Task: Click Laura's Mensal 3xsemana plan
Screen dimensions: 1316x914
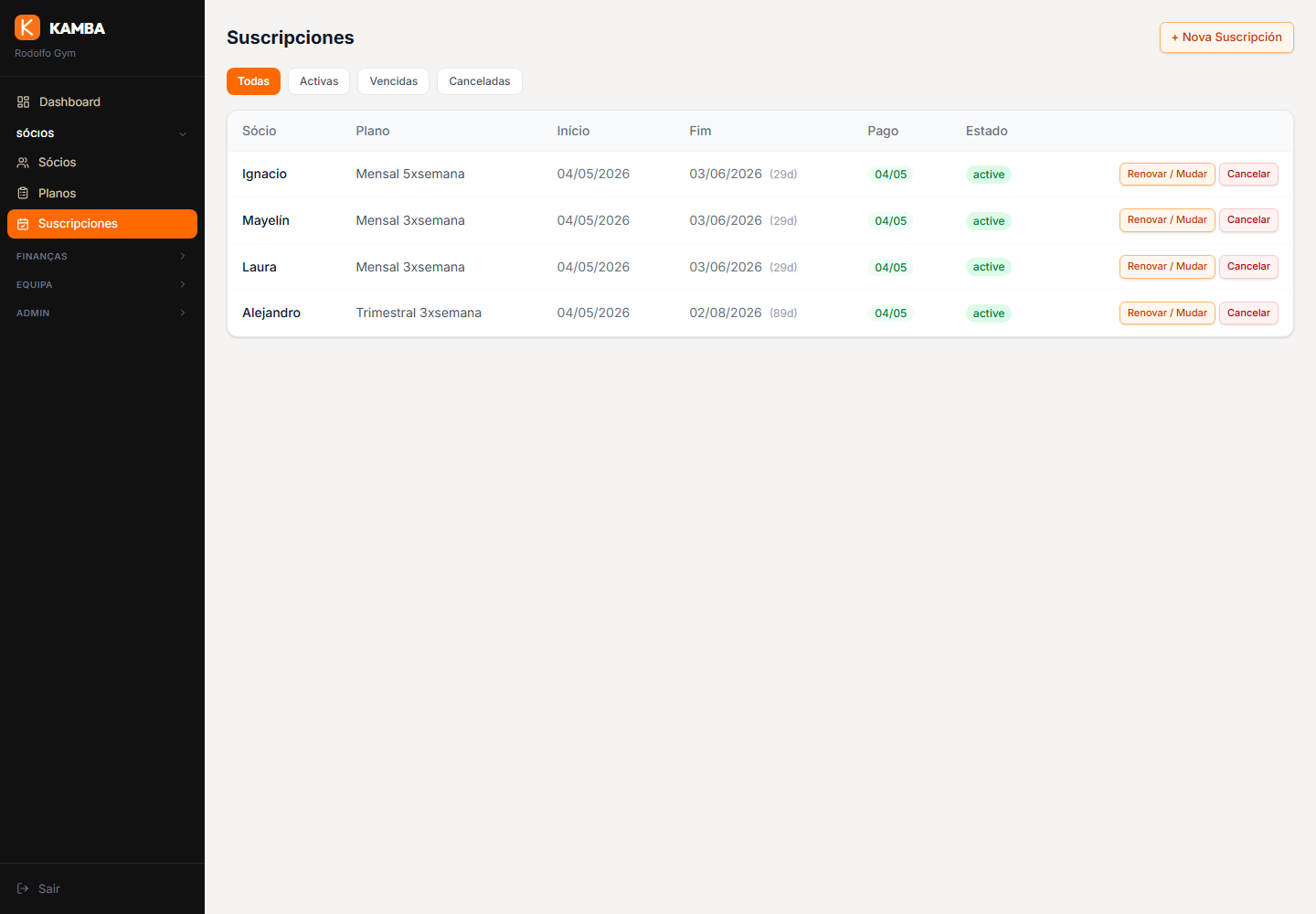Action: pyautogui.click(x=410, y=268)
